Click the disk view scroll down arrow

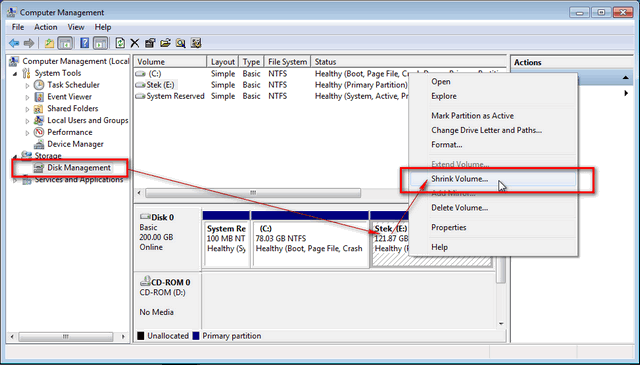[501, 324]
